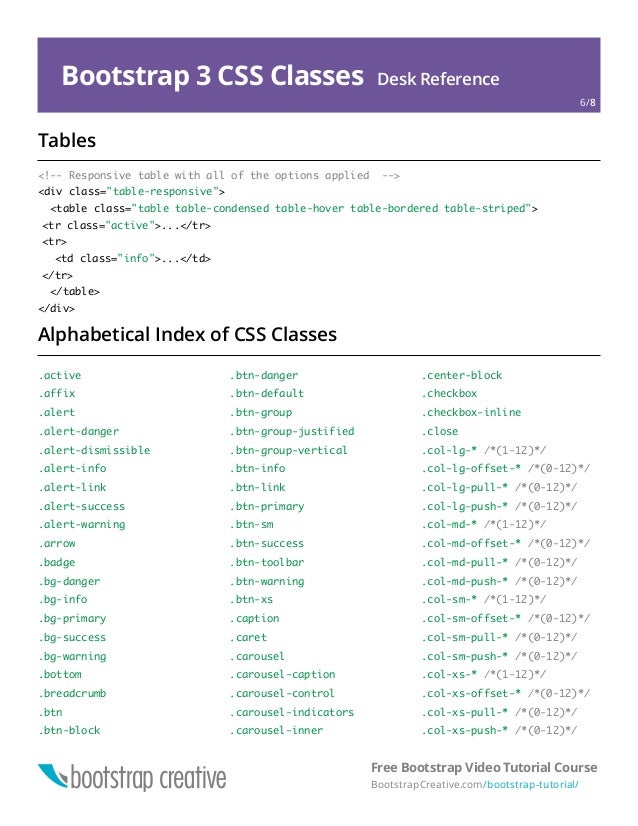Click the .alert-dismissible class name
Image resolution: width=638 pixels, height=826 pixels.
[x=94, y=450]
